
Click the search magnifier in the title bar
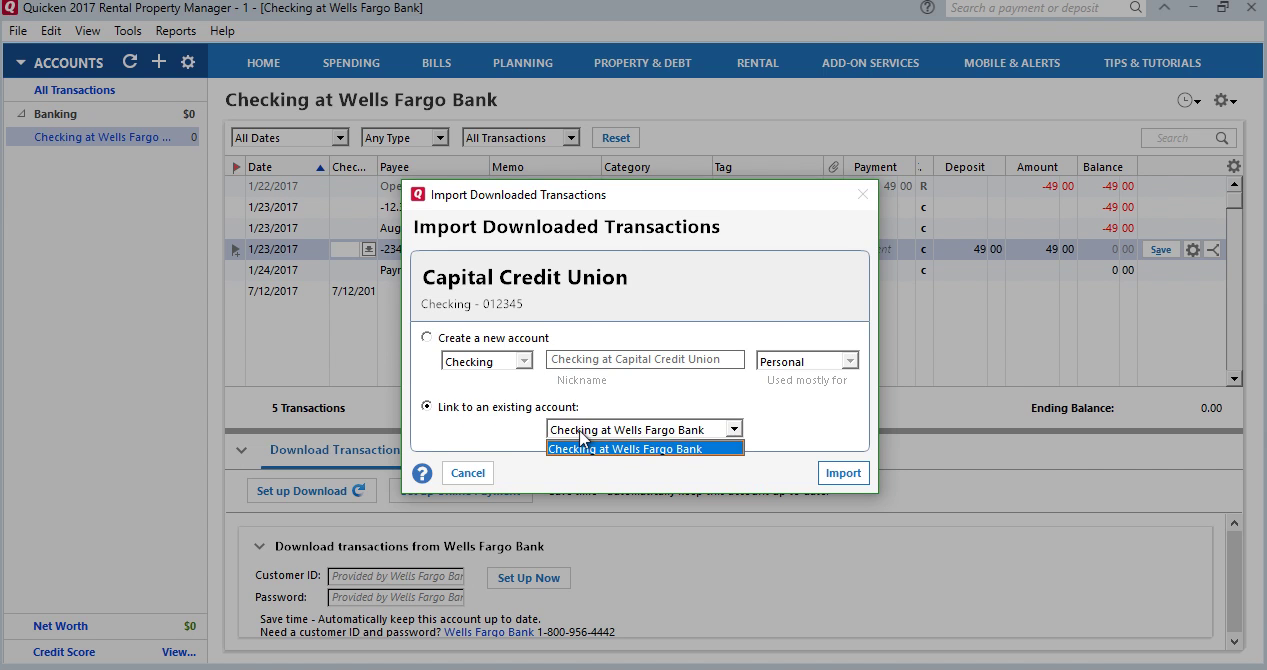[x=1136, y=8]
